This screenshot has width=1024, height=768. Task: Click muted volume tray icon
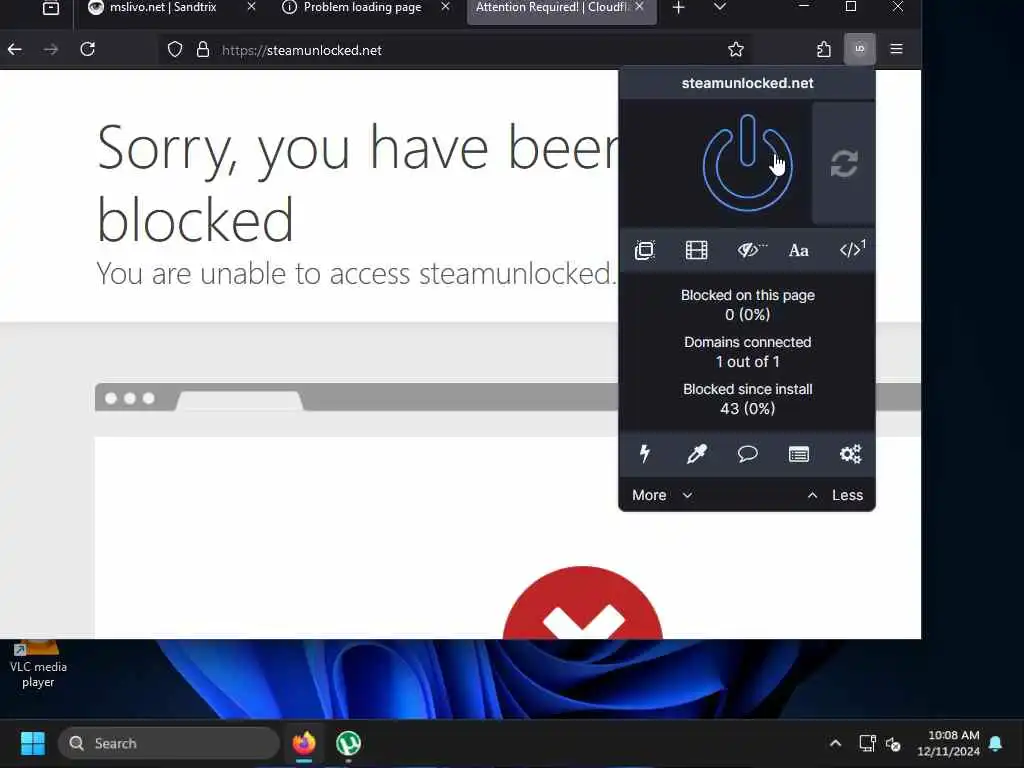coord(893,743)
